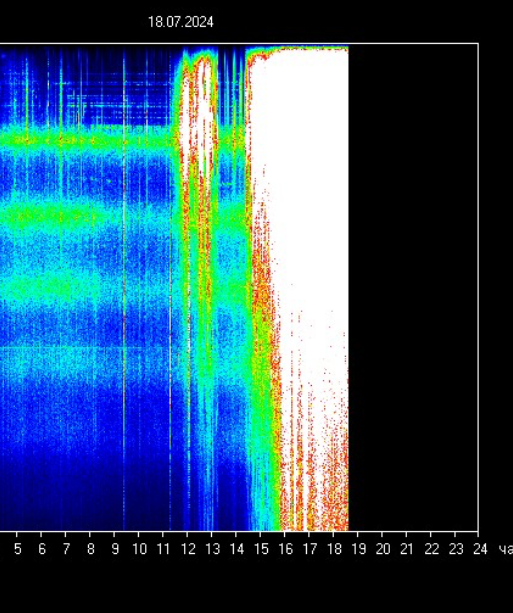Click hour 14 on time axis

pyautogui.click(x=237, y=549)
